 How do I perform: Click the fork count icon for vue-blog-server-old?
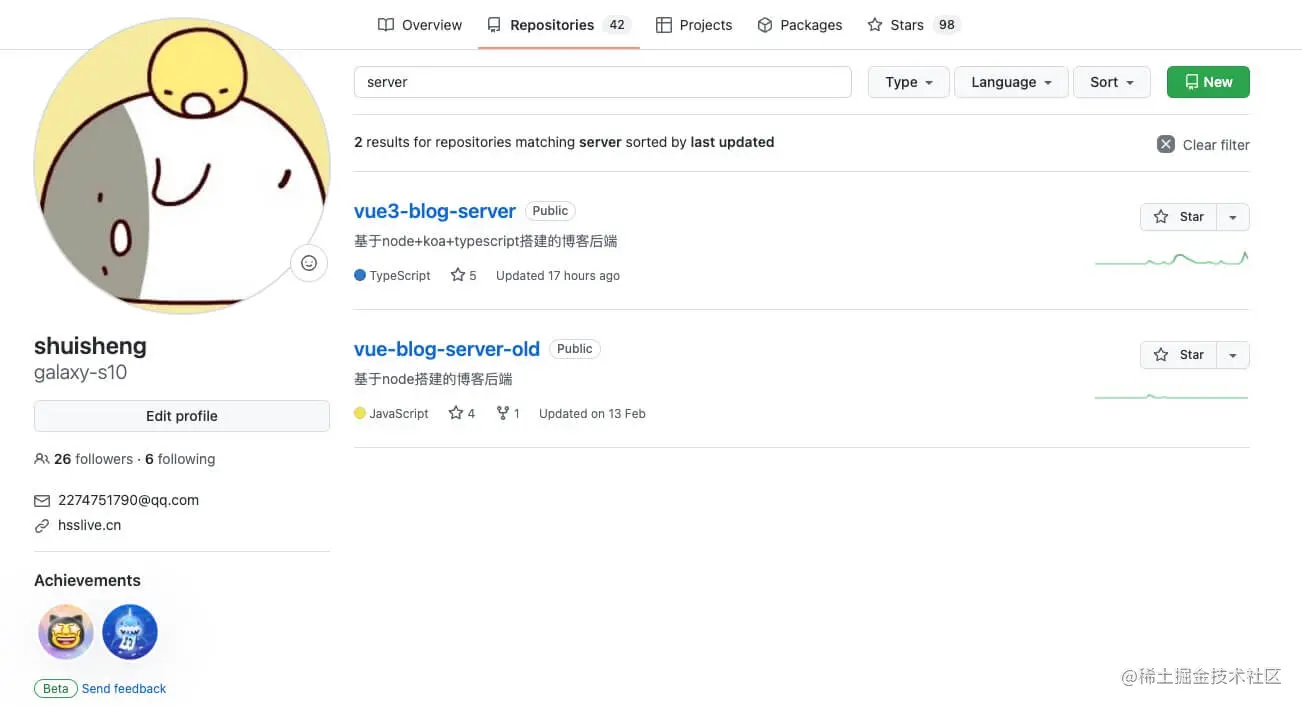503,413
